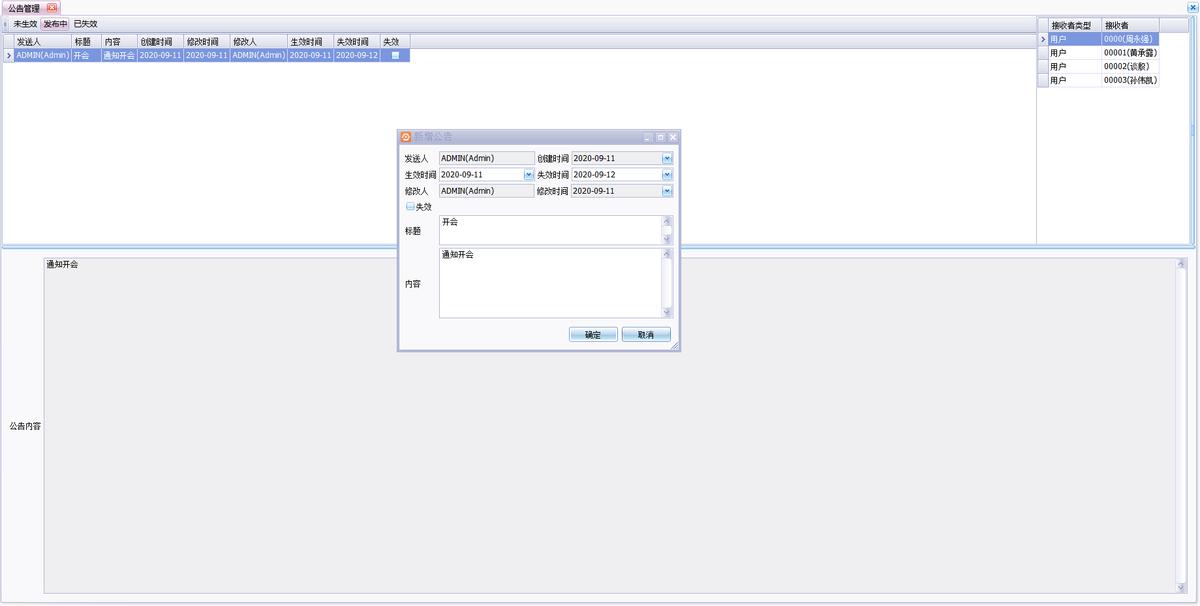Click scroll-down arrow of 标题 field

pyautogui.click(x=668, y=240)
